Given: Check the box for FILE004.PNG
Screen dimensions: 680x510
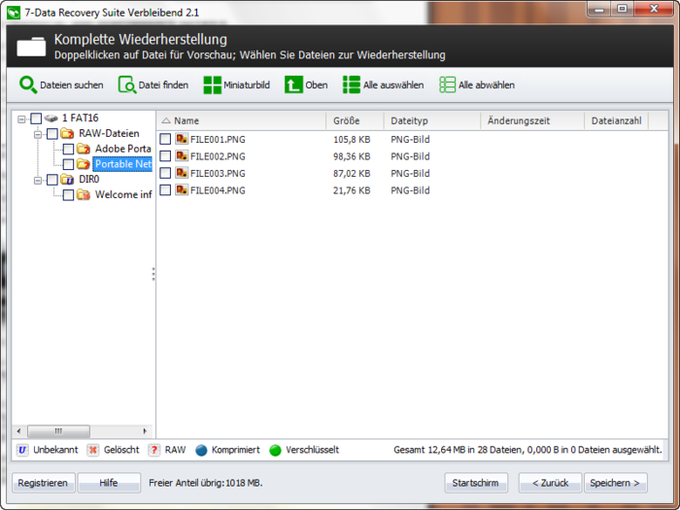Looking at the screenshot, I should coord(165,190).
